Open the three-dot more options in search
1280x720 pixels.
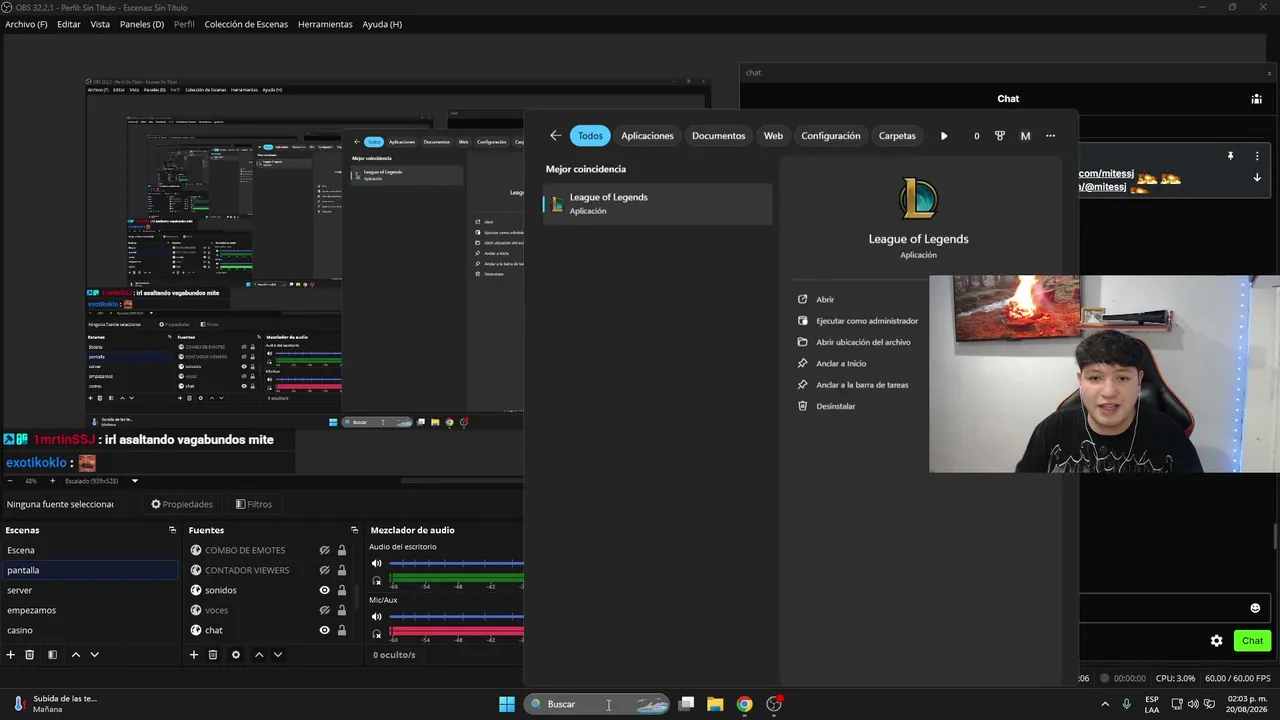coord(1050,136)
